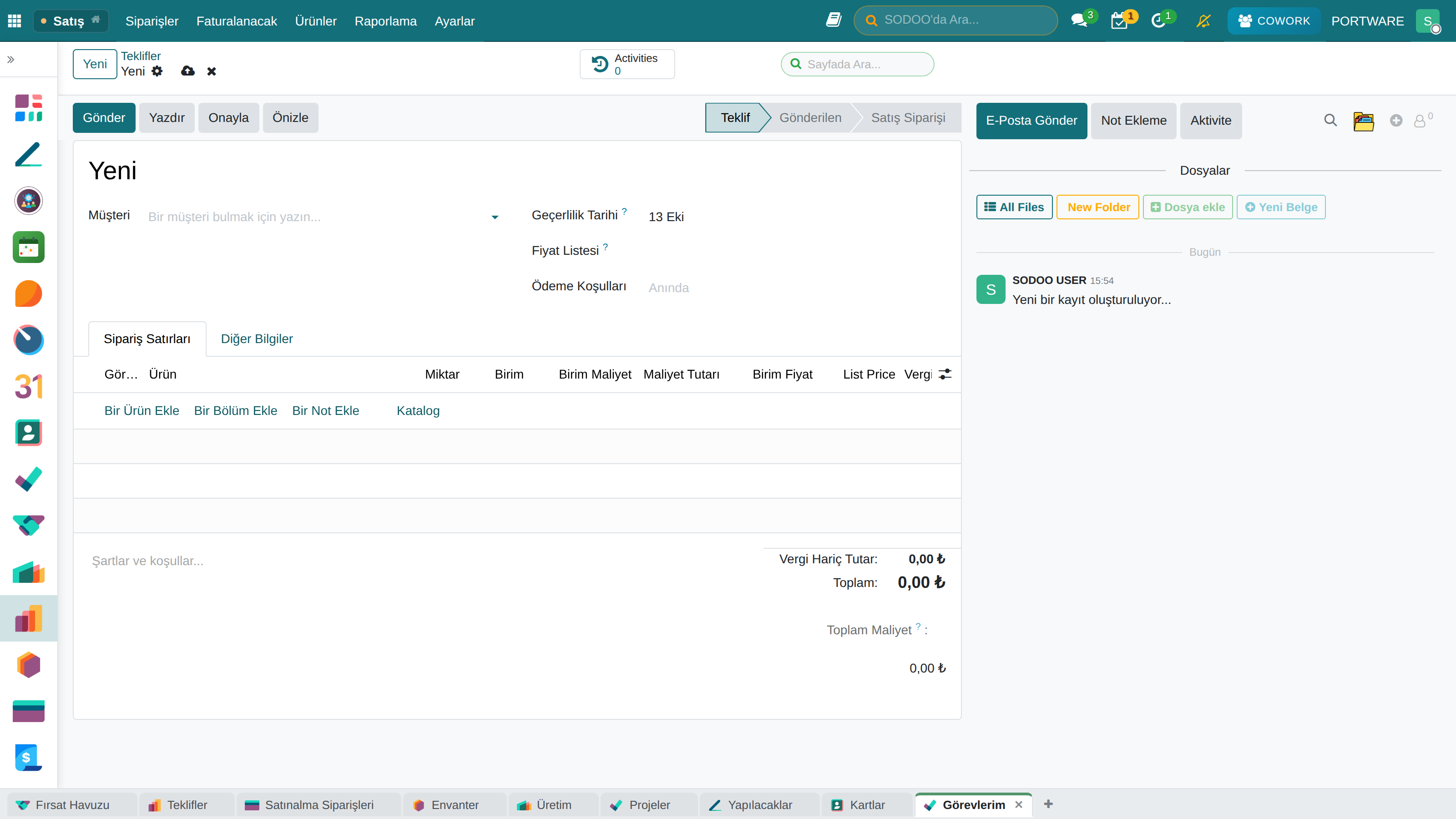Select the Geçerlilik Tarihi date field

(797, 217)
